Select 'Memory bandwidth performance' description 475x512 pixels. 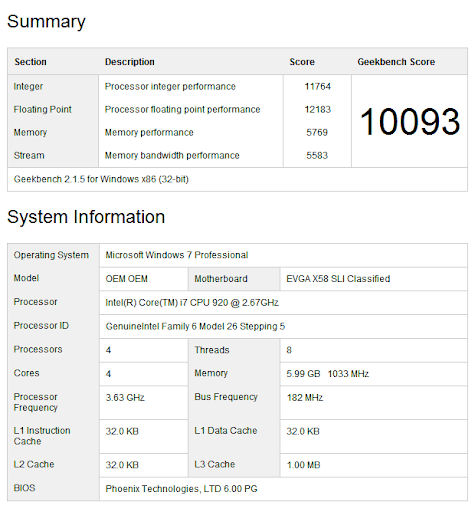tap(172, 156)
